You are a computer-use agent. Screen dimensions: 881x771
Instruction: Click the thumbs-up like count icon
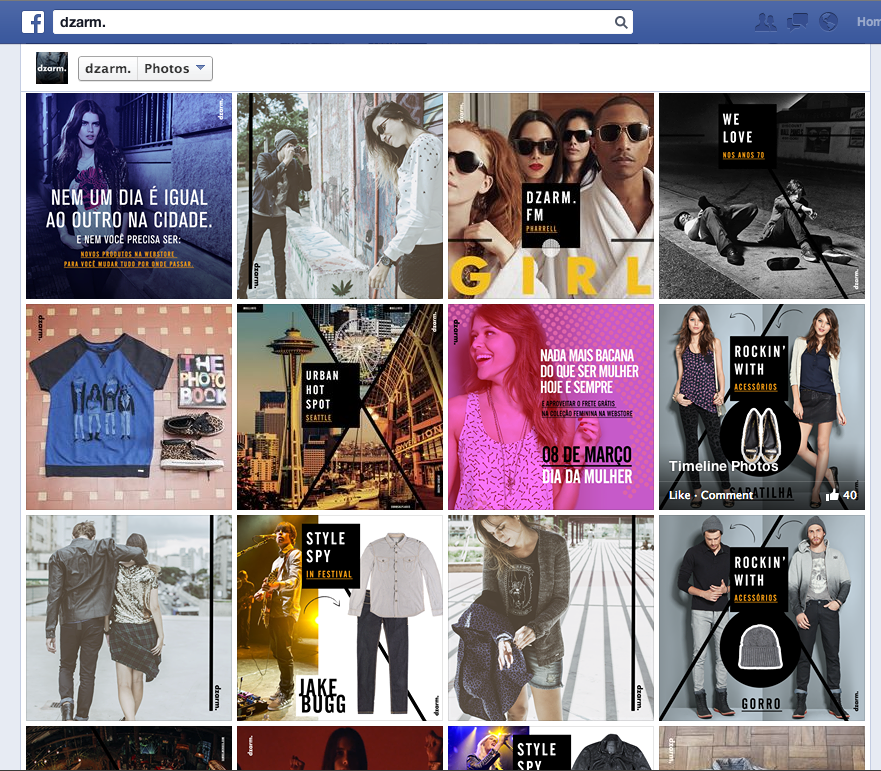[x=832, y=495]
